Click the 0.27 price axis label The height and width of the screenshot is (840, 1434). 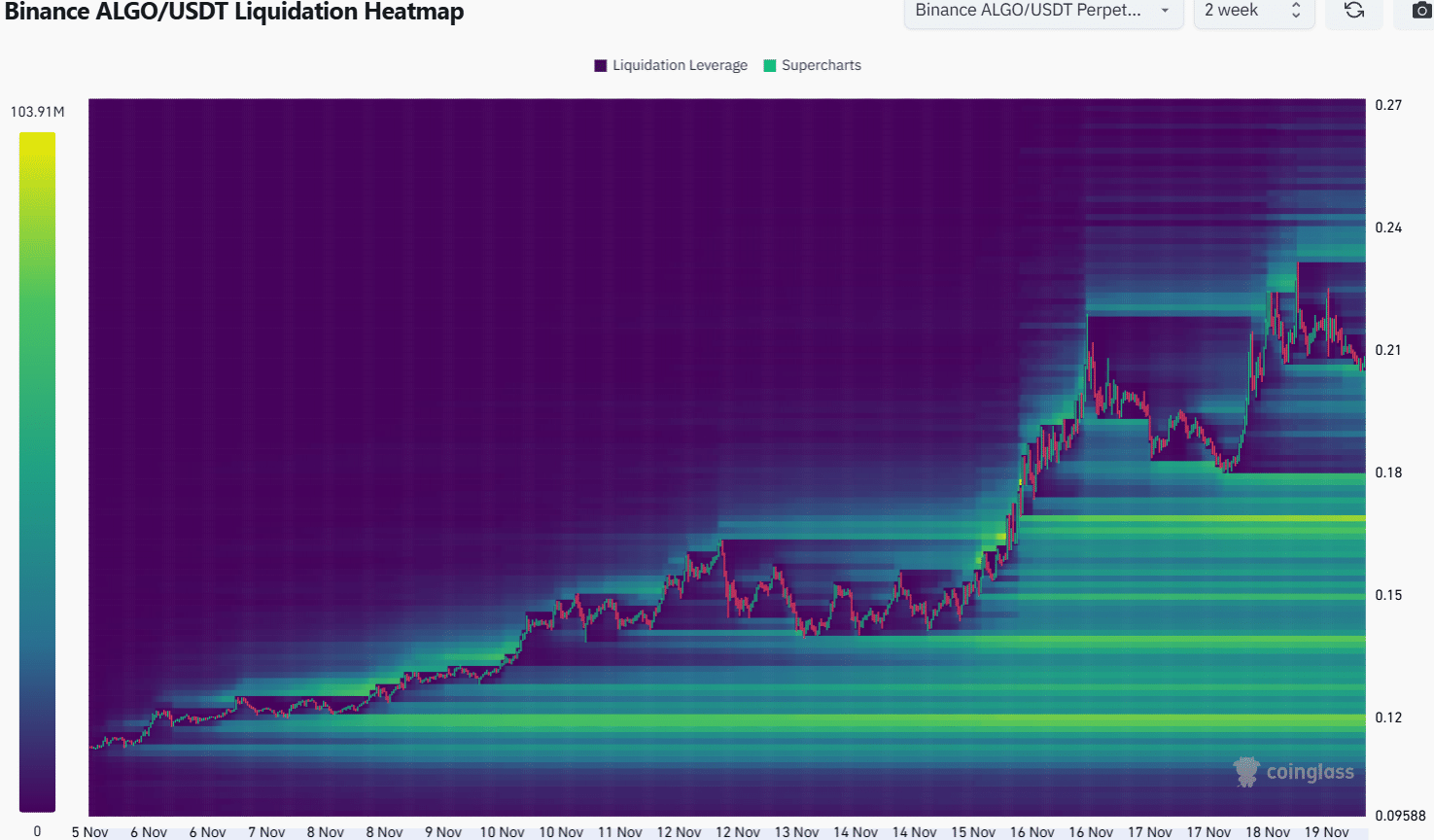click(1388, 105)
